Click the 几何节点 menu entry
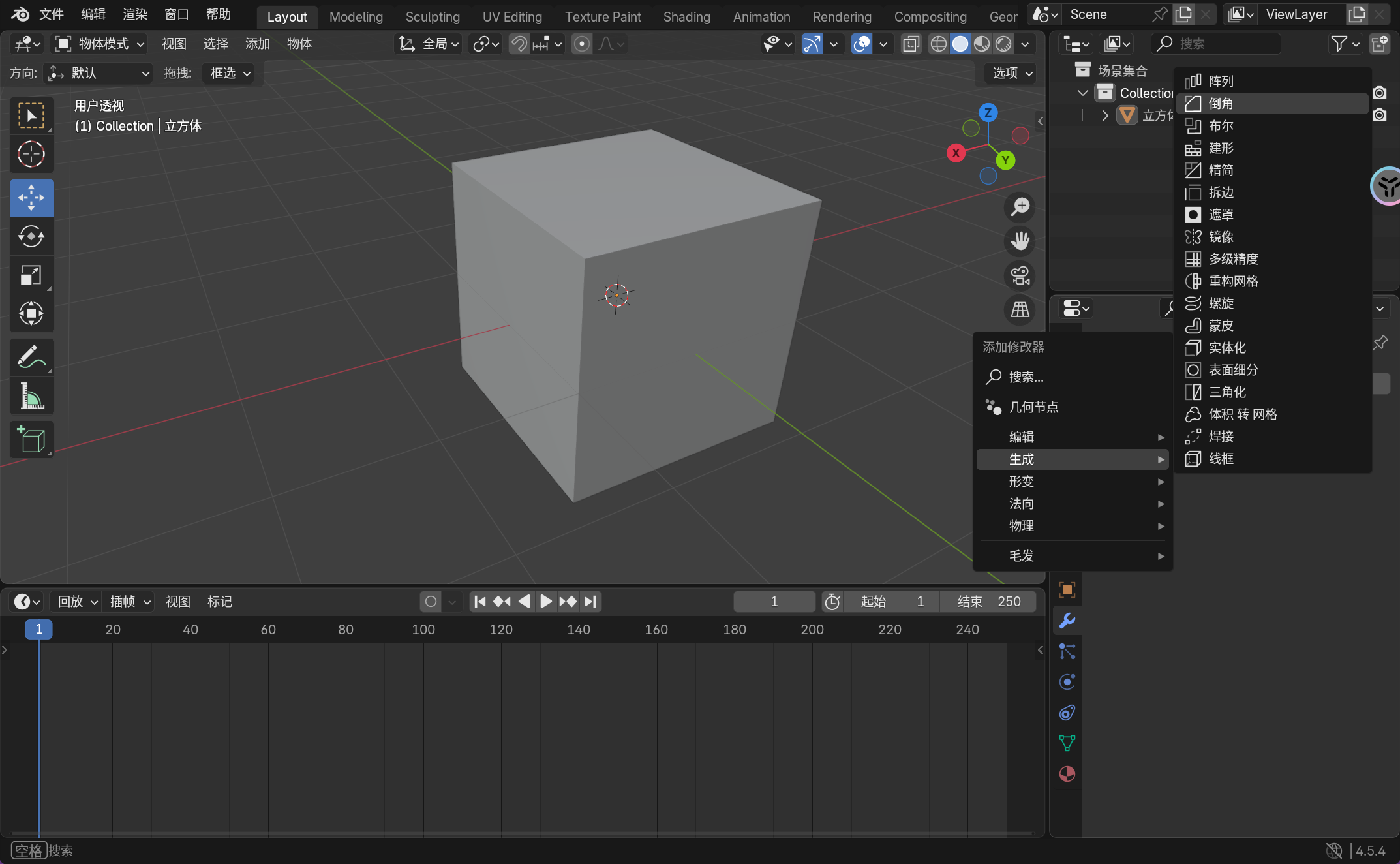This screenshot has width=1400, height=864. point(1033,407)
